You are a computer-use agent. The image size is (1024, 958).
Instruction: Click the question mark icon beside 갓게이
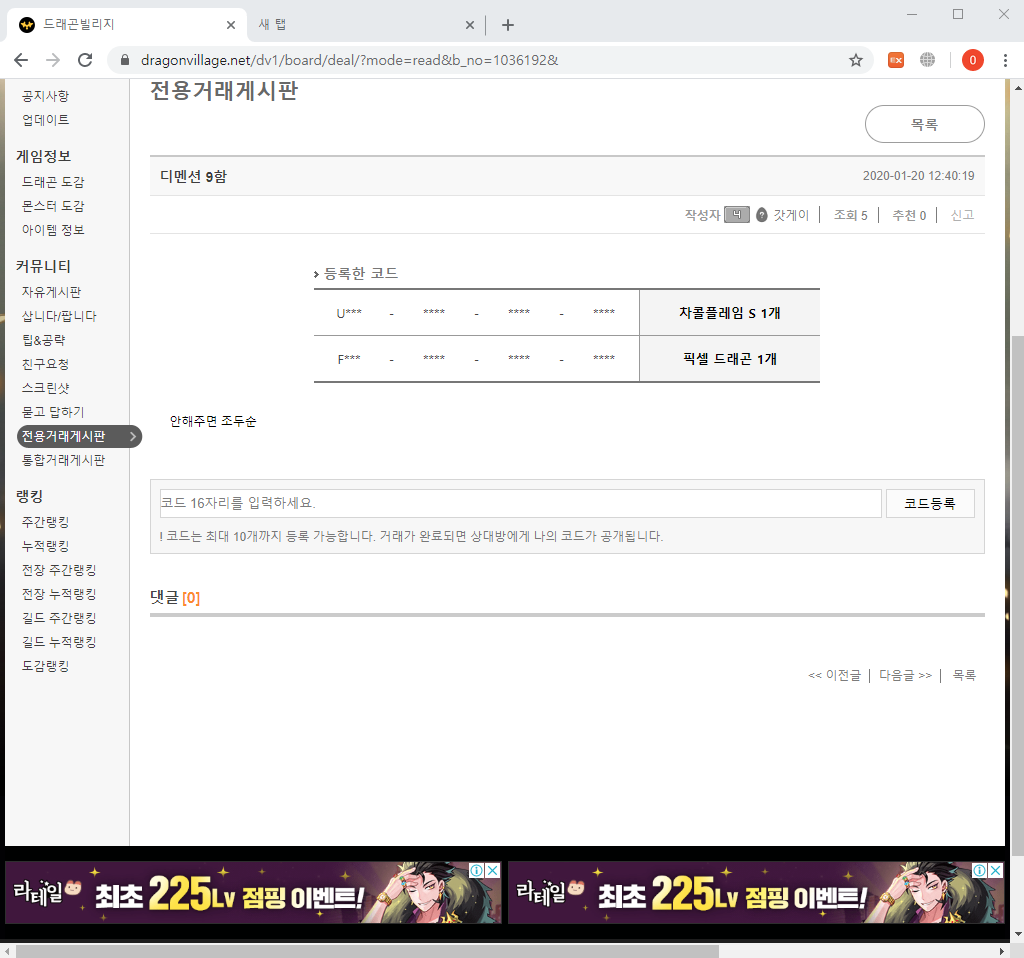762,215
